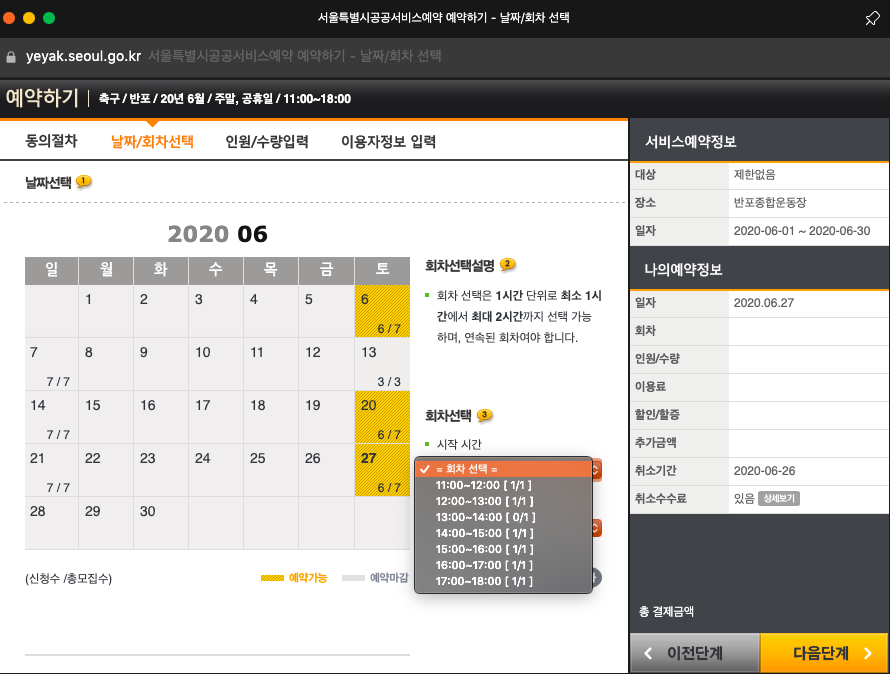Open the 인원/수량입력 step tab
This screenshot has width=890, height=674.
[x=267, y=141]
